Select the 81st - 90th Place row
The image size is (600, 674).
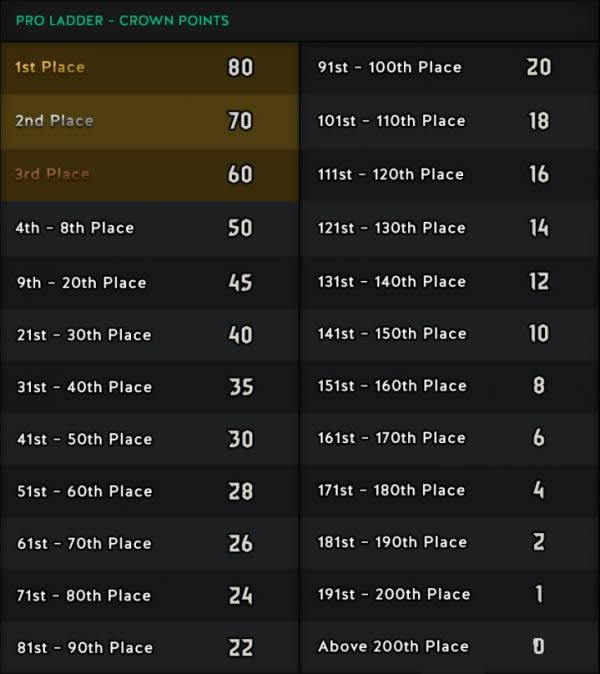pos(150,647)
